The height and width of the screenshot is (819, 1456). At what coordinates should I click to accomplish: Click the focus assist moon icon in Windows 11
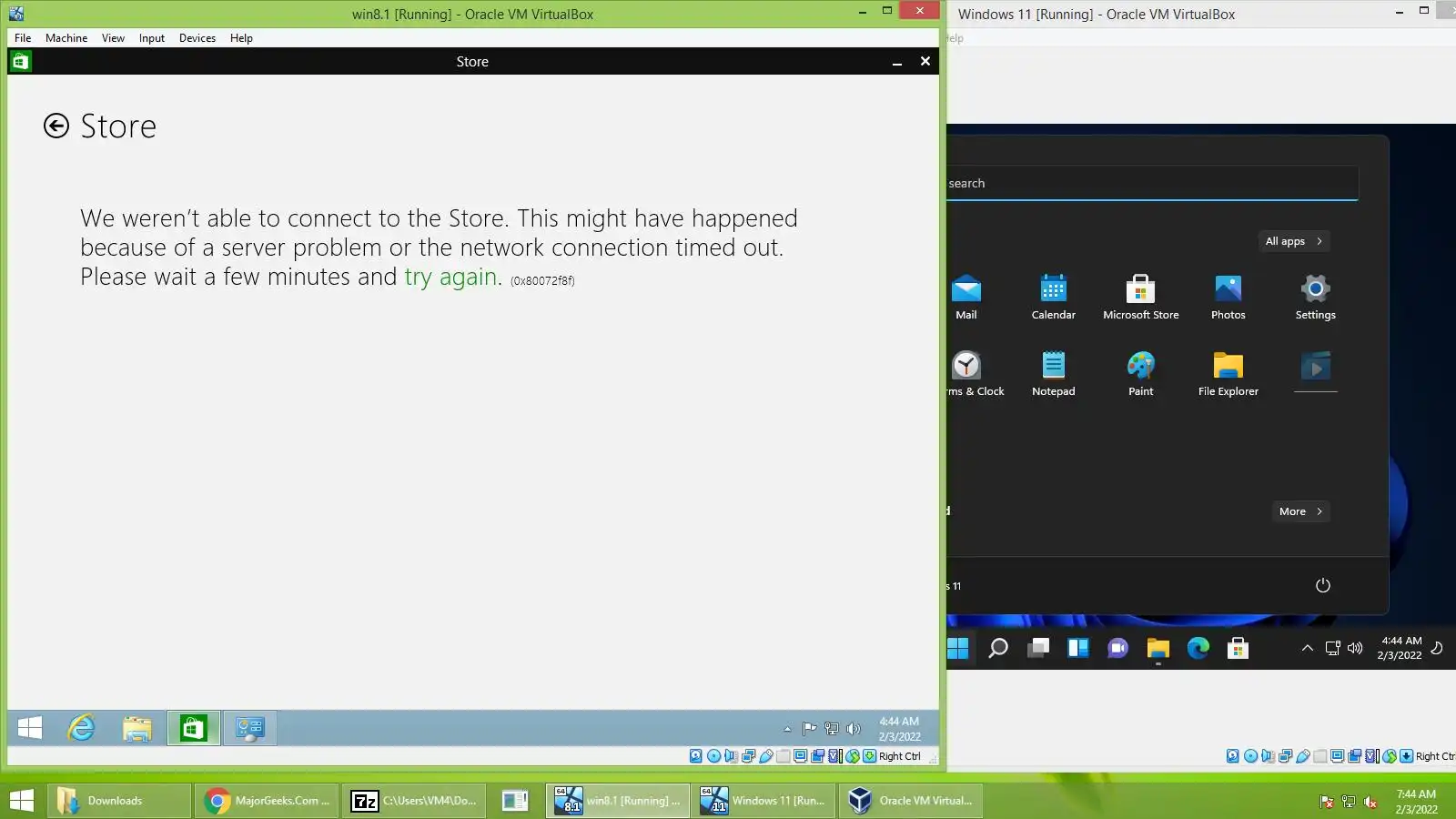(1437, 648)
